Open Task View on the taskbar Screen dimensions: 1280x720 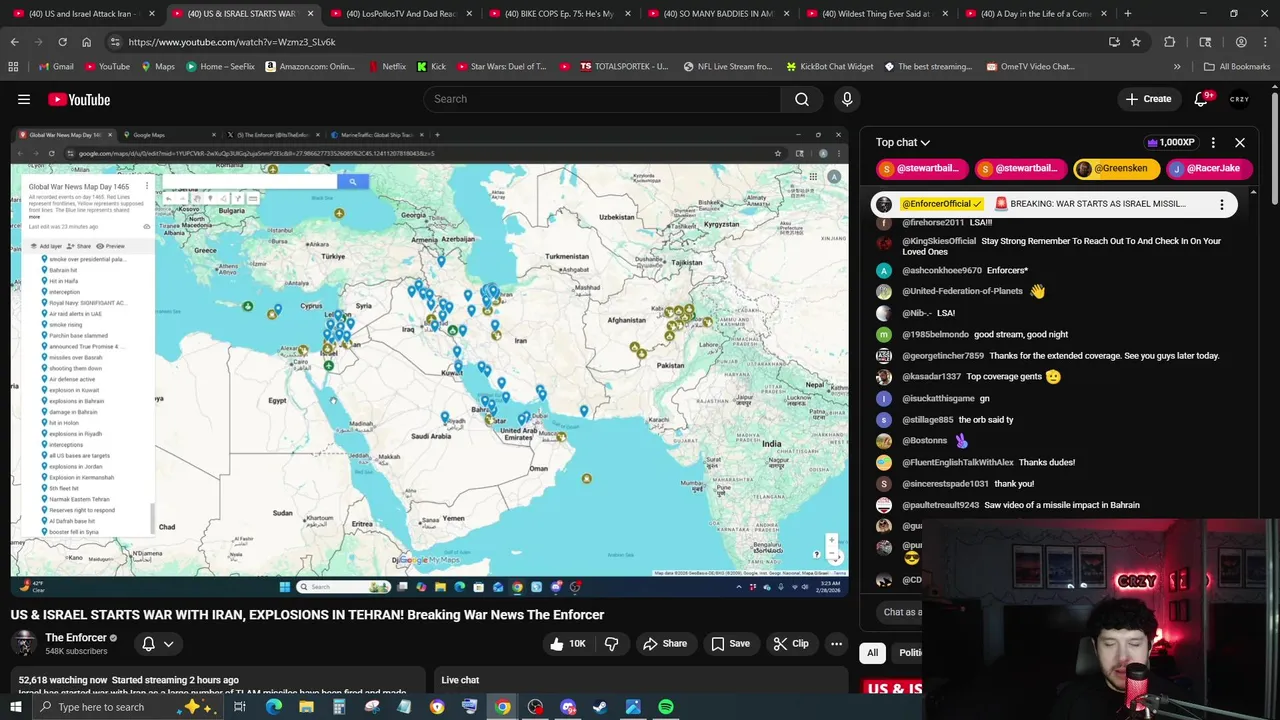[240, 707]
